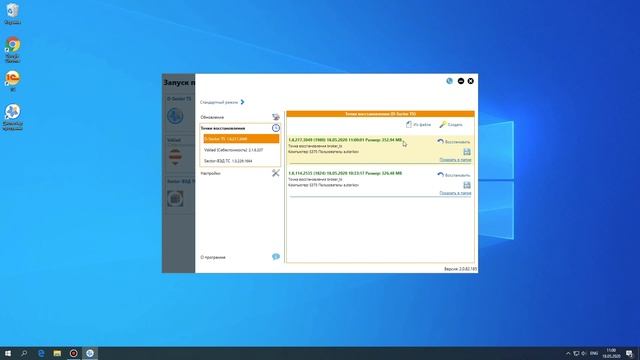Click the tray network icon
This screenshot has height=360, width=640.
(576, 353)
